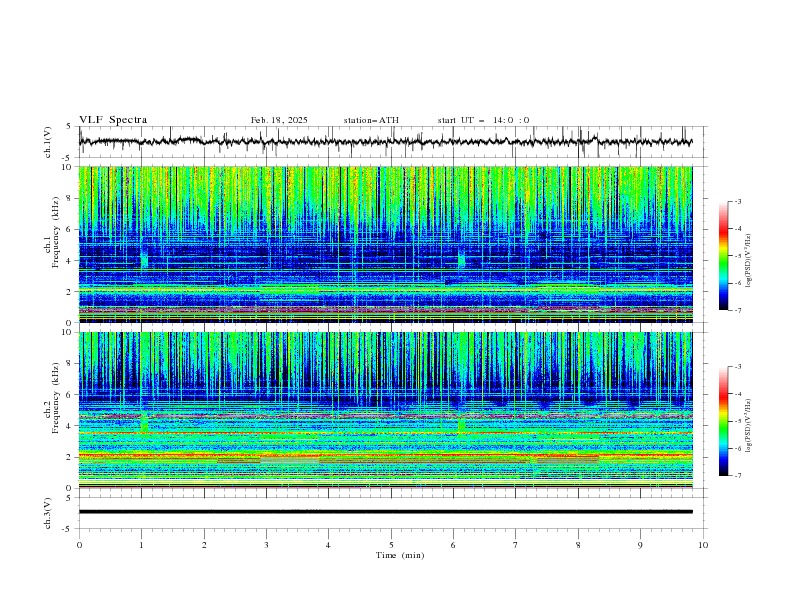Click time axis tick label "0"
Screen dimensions: 792x612
click(79, 545)
